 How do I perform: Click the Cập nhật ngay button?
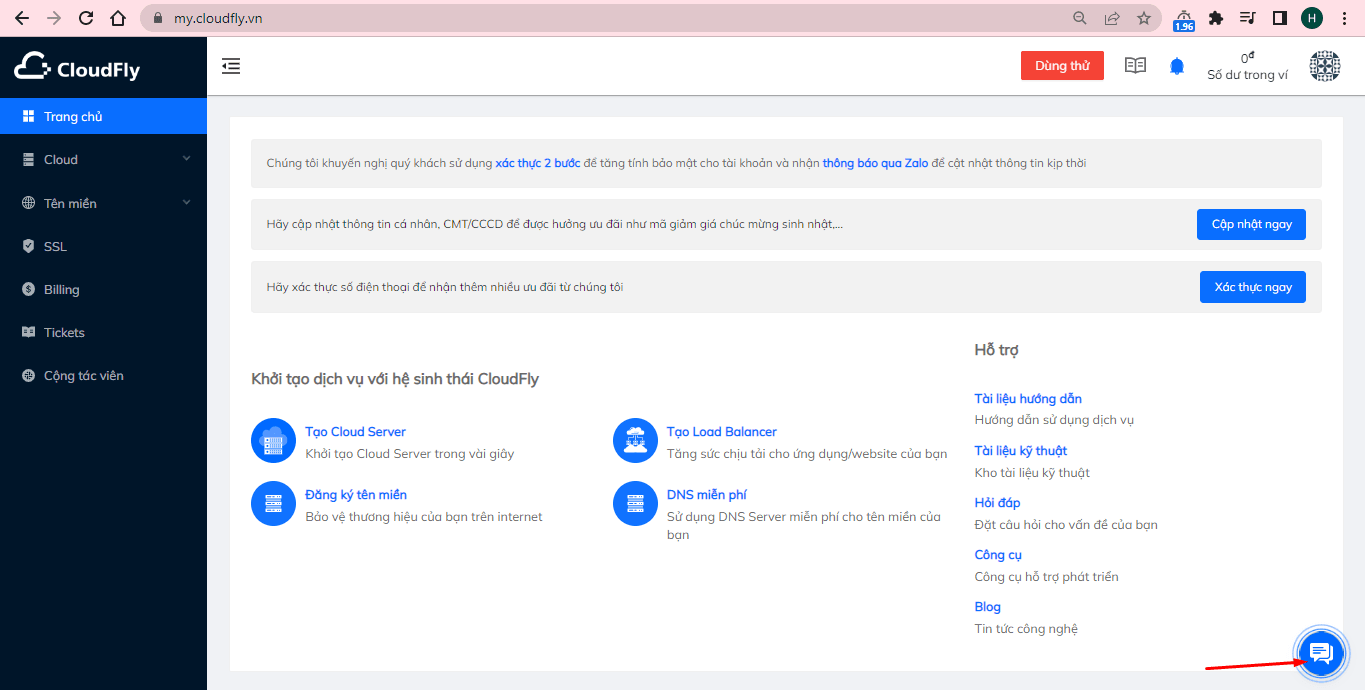1251,224
